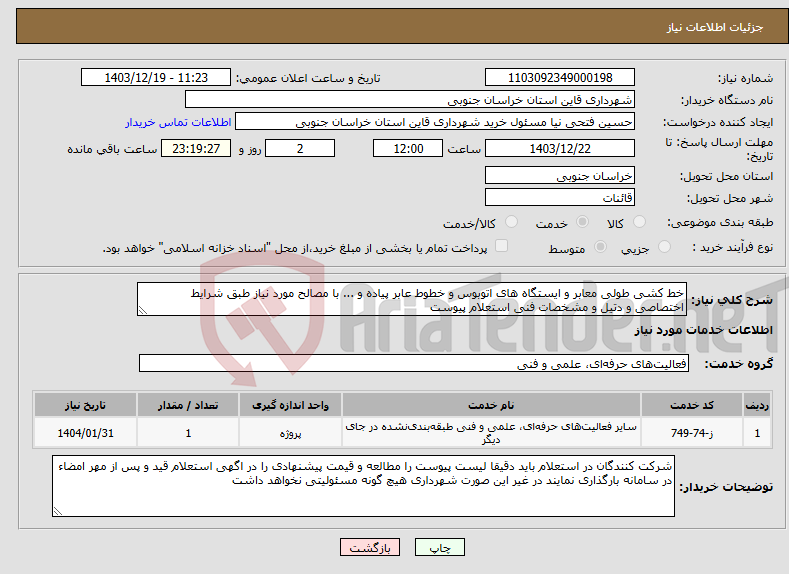
Task: Click the چاپ print button
Action: click(x=440, y=547)
